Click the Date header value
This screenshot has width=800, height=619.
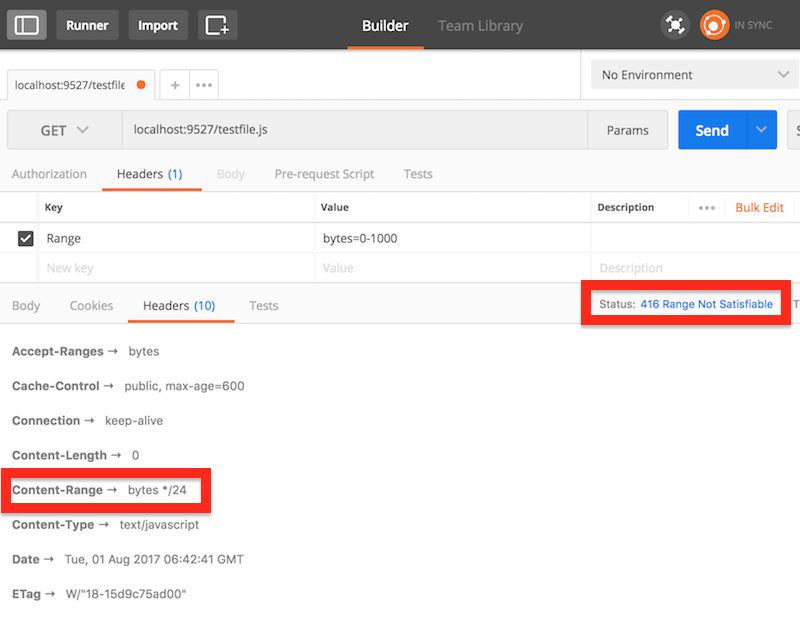(x=154, y=559)
